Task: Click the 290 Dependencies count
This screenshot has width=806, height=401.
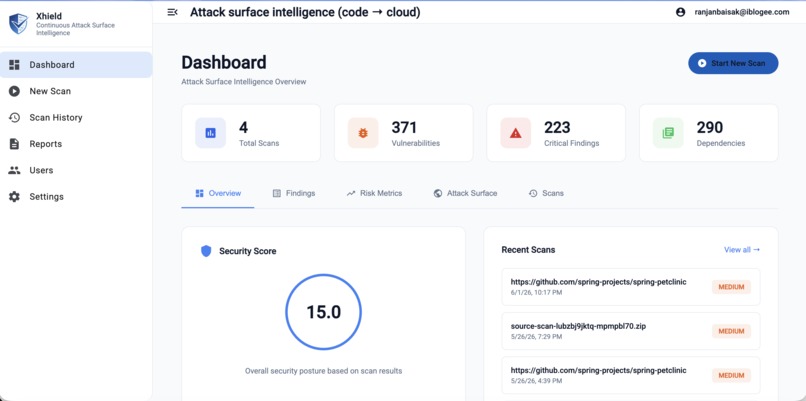Action: pyautogui.click(x=710, y=127)
